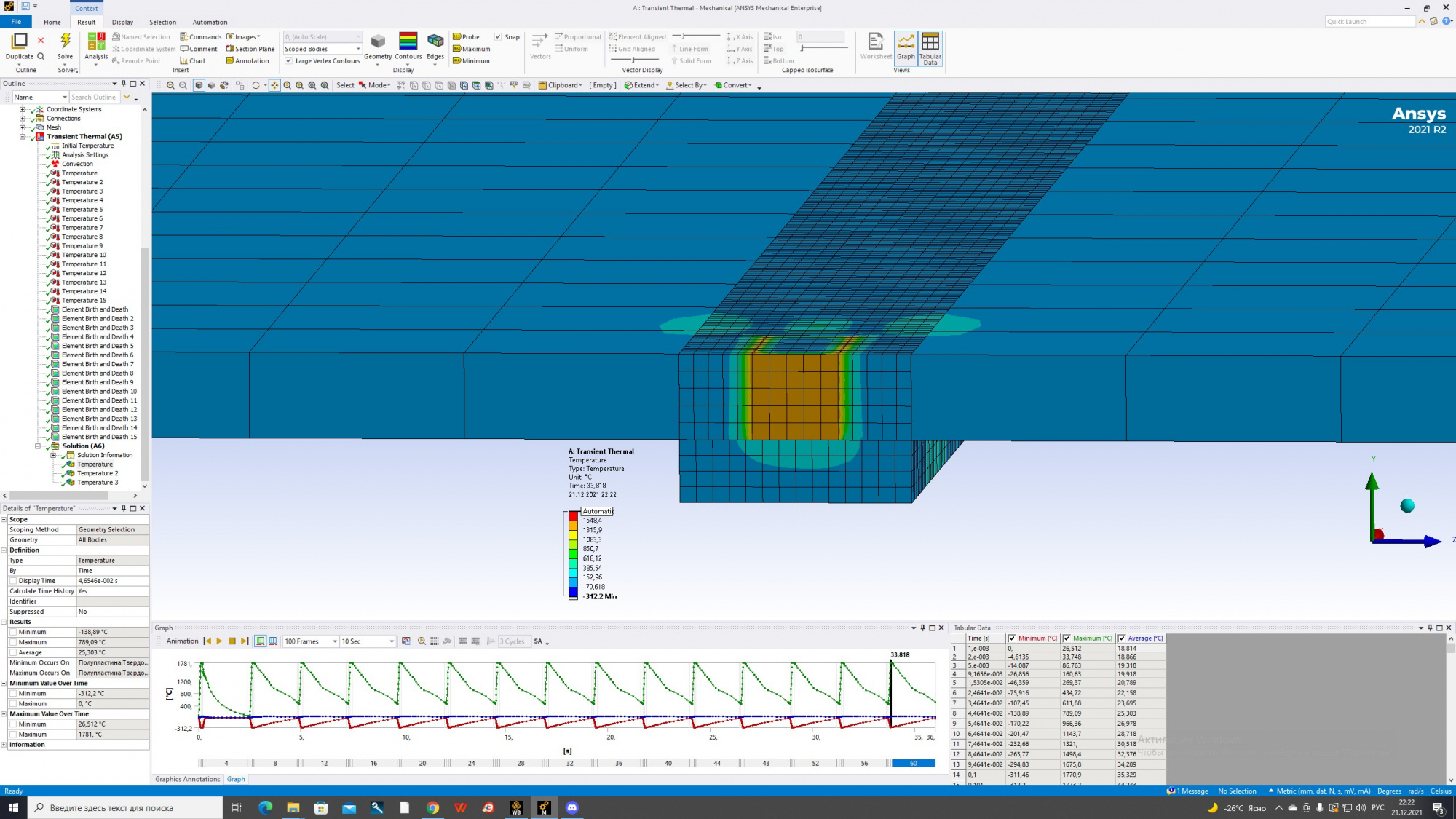
Task: Uncheck Large Vertex Contours
Action: [x=289, y=61]
